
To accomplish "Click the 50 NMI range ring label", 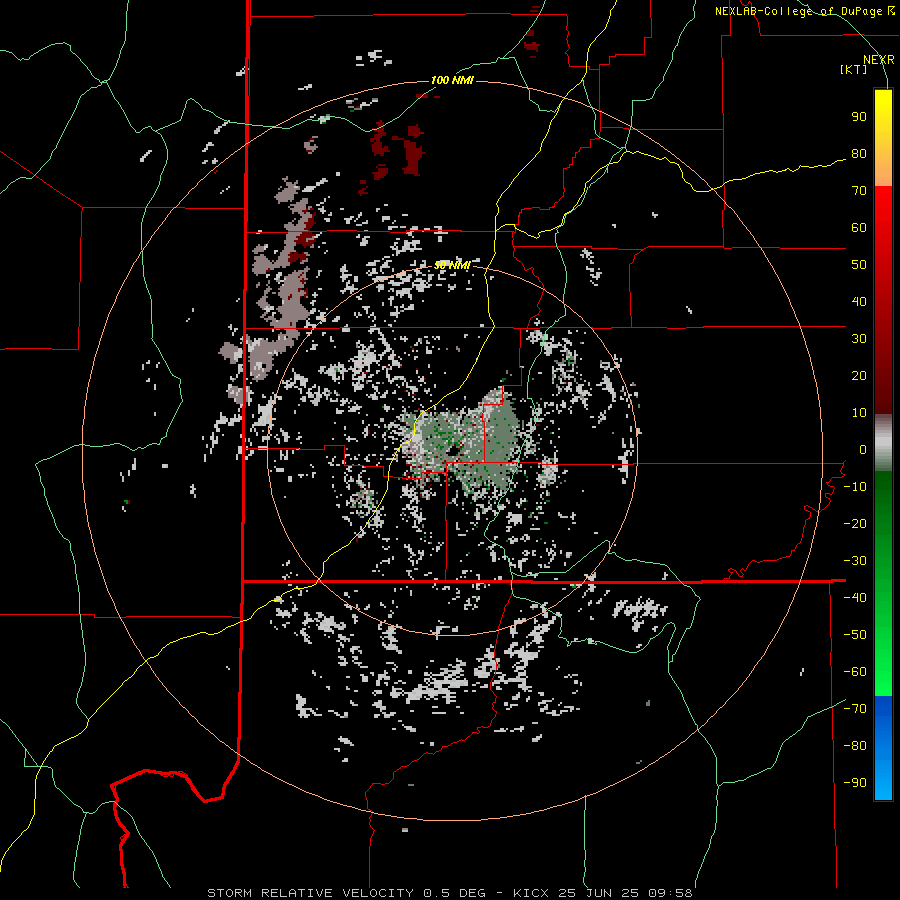I will pyautogui.click(x=452, y=265).
